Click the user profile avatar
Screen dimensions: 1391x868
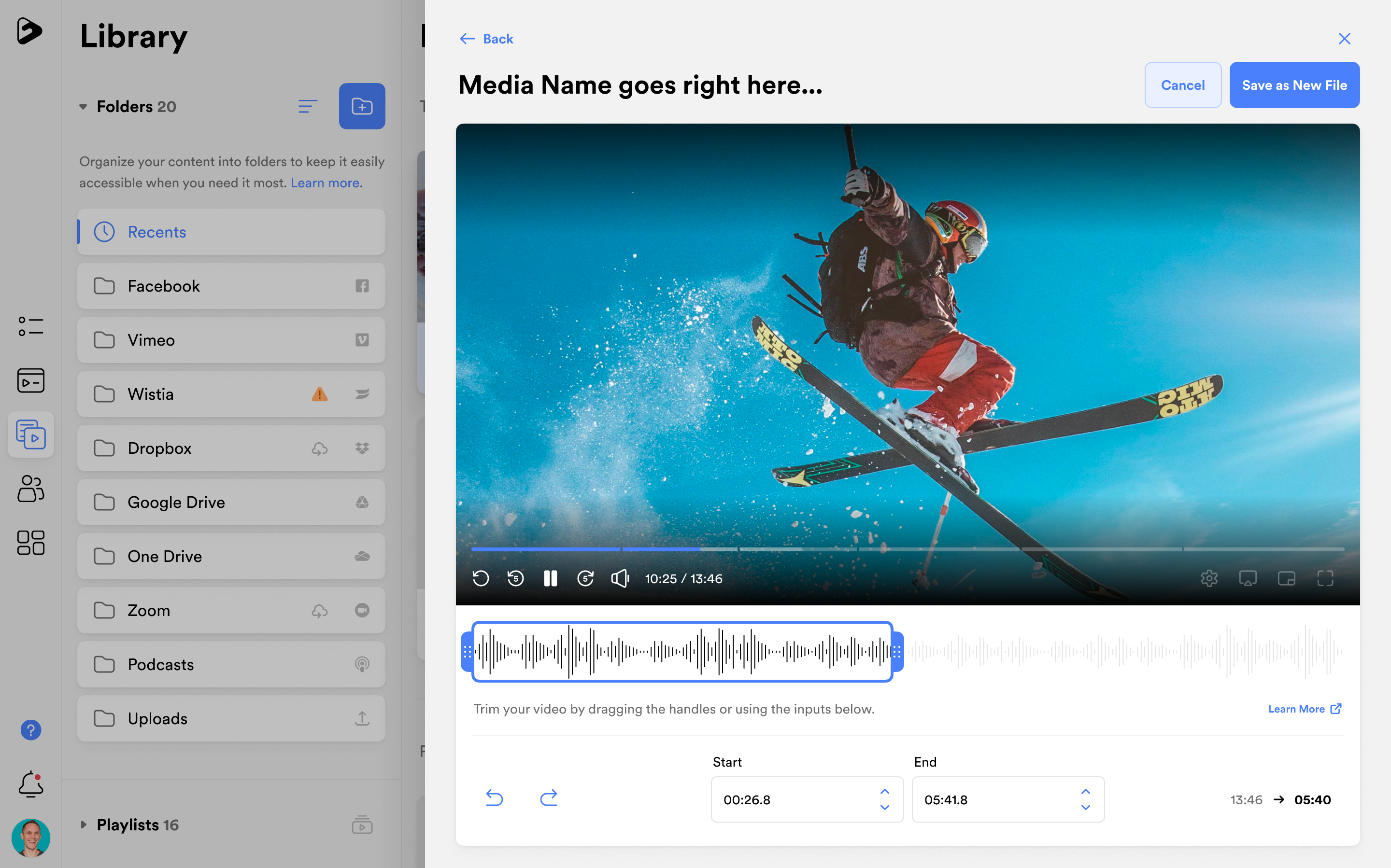coord(30,838)
